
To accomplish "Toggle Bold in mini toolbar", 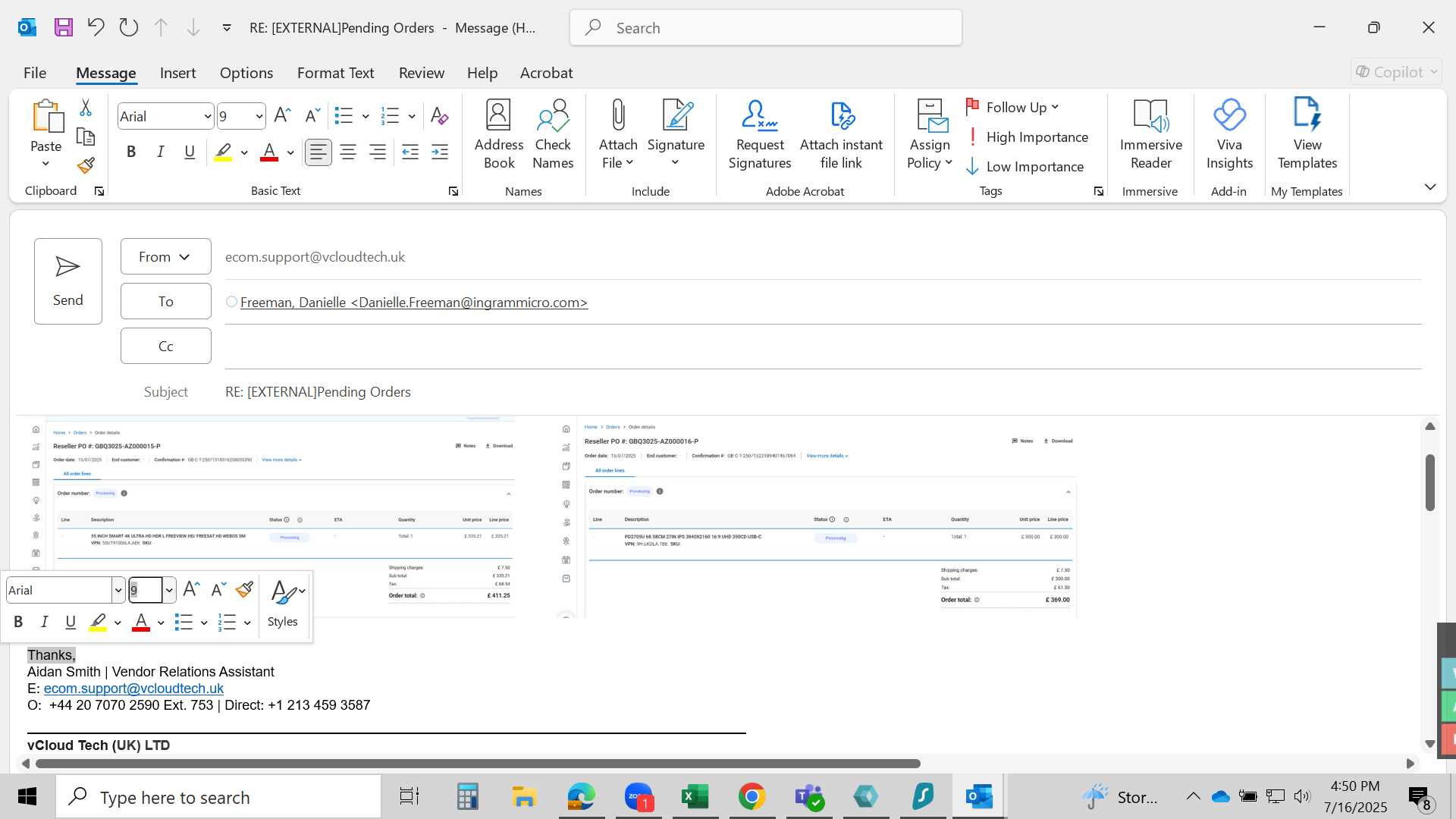I will click(x=18, y=623).
